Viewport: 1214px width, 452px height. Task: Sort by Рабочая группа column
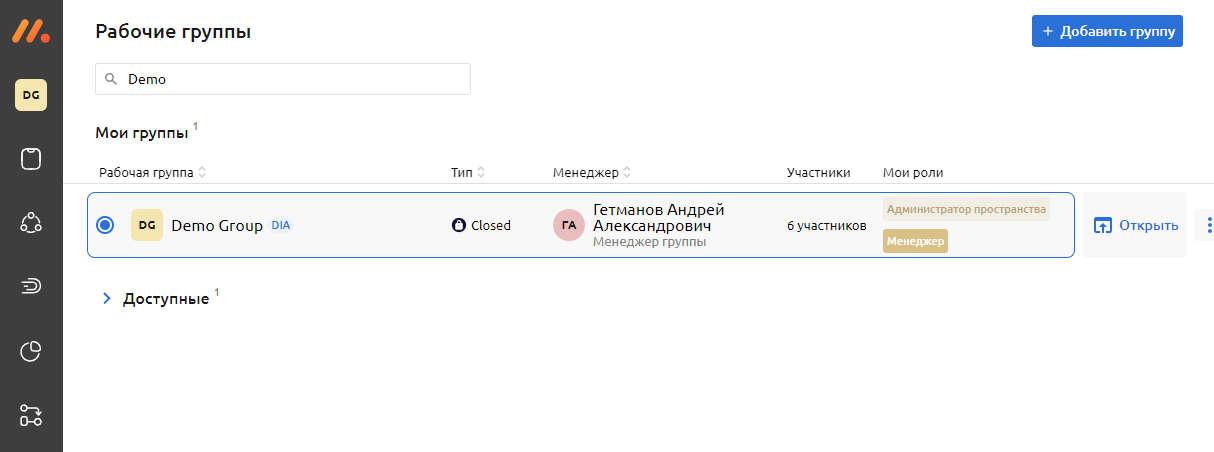(x=202, y=173)
